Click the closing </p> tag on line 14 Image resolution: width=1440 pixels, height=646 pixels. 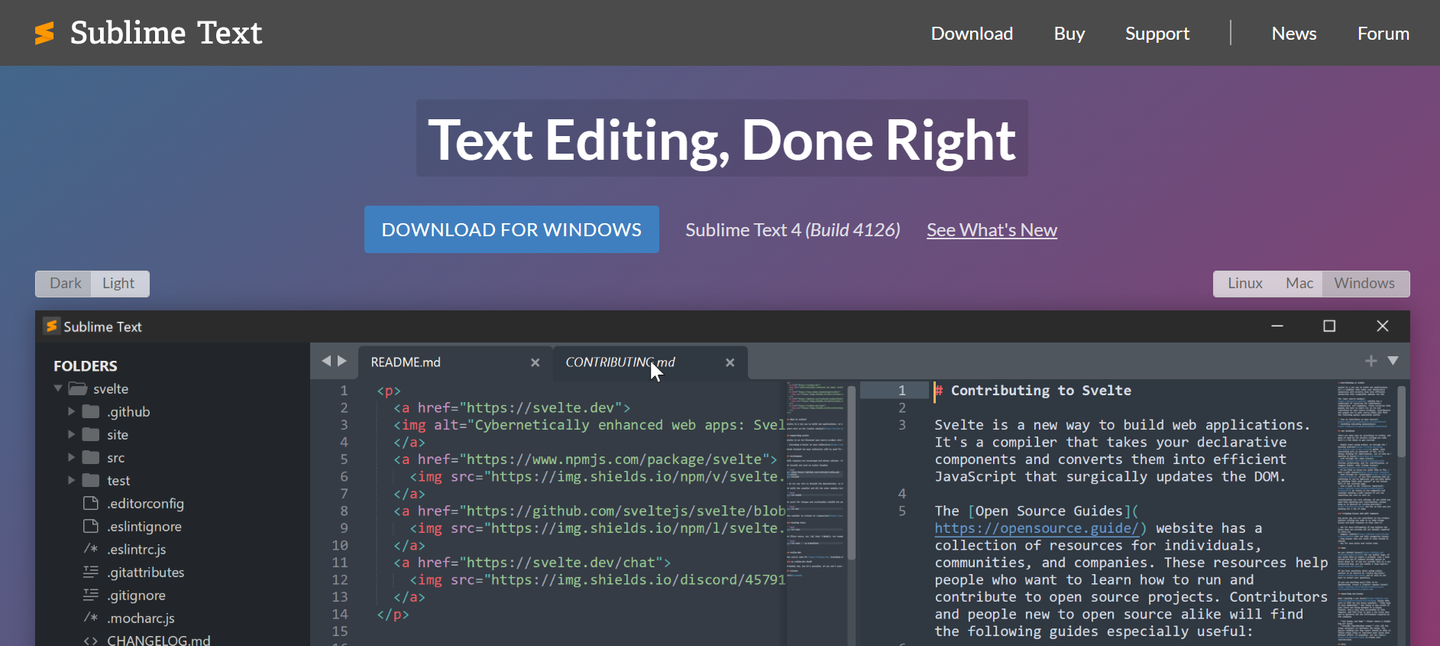pyautogui.click(x=393, y=614)
